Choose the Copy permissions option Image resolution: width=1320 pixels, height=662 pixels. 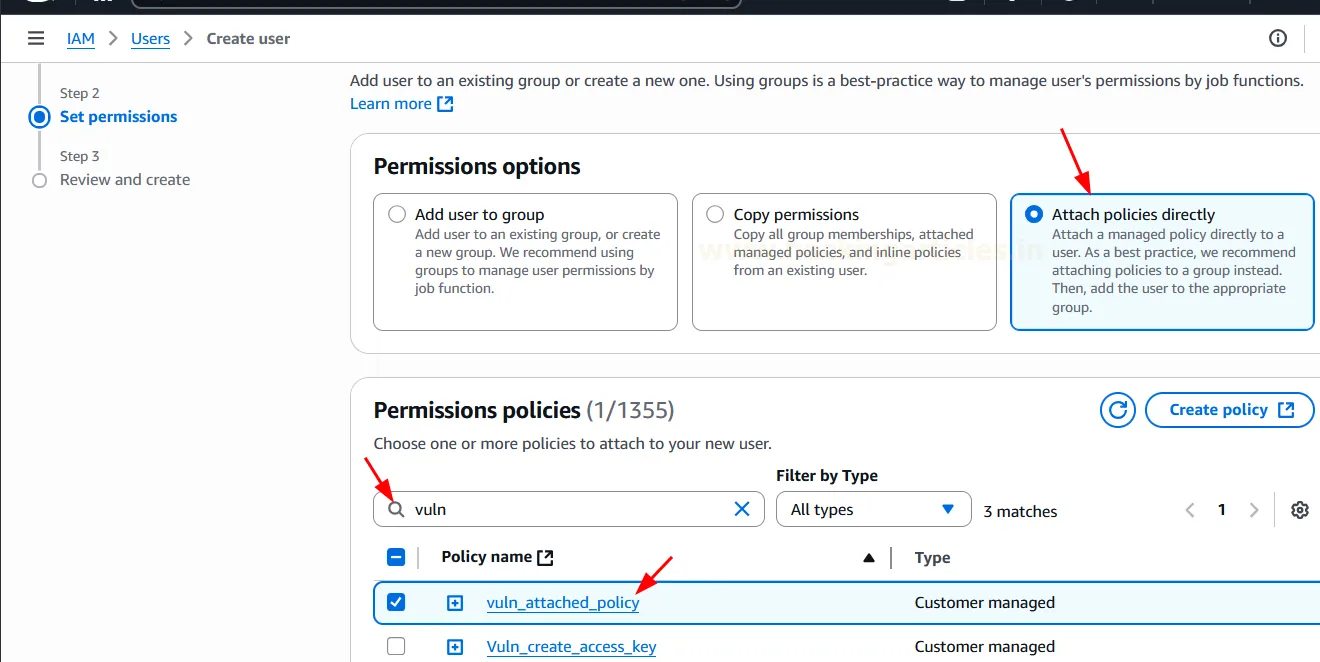(715, 214)
